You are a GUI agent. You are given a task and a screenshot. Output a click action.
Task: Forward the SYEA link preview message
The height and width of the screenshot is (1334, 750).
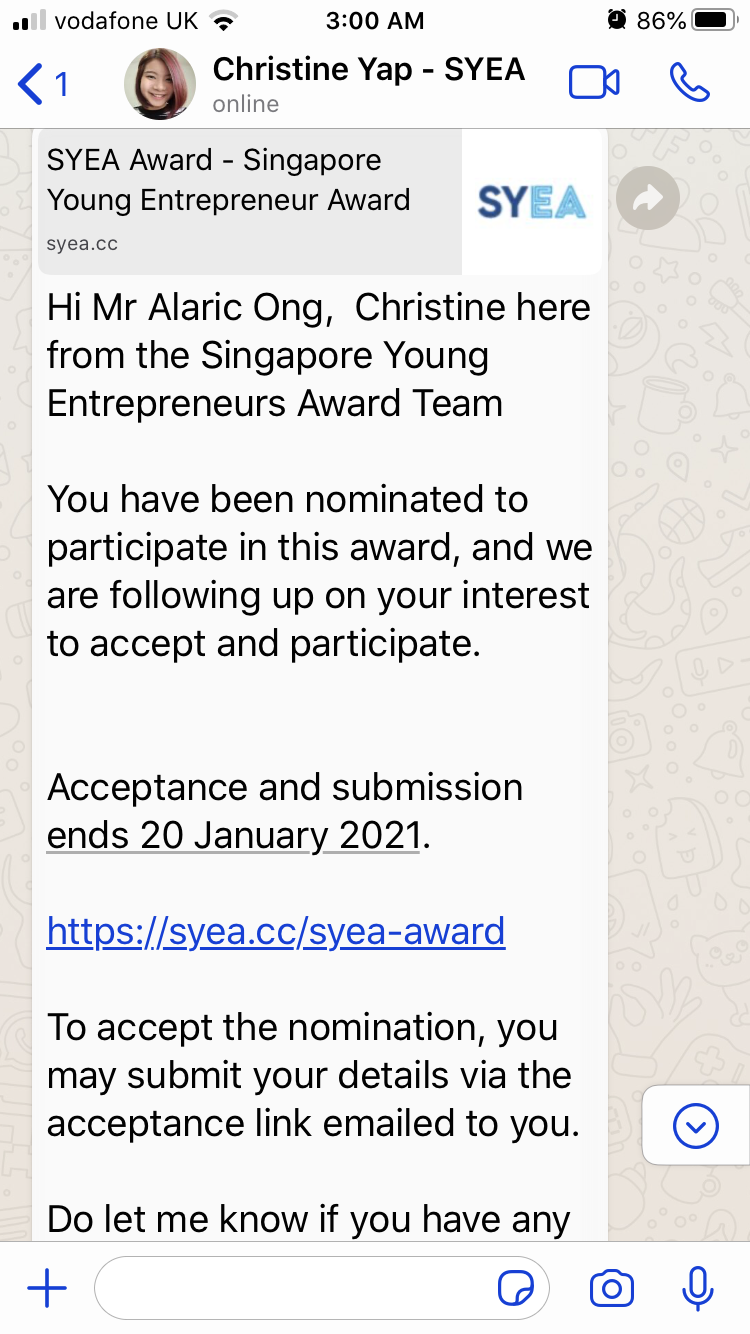pyautogui.click(x=647, y=200)
